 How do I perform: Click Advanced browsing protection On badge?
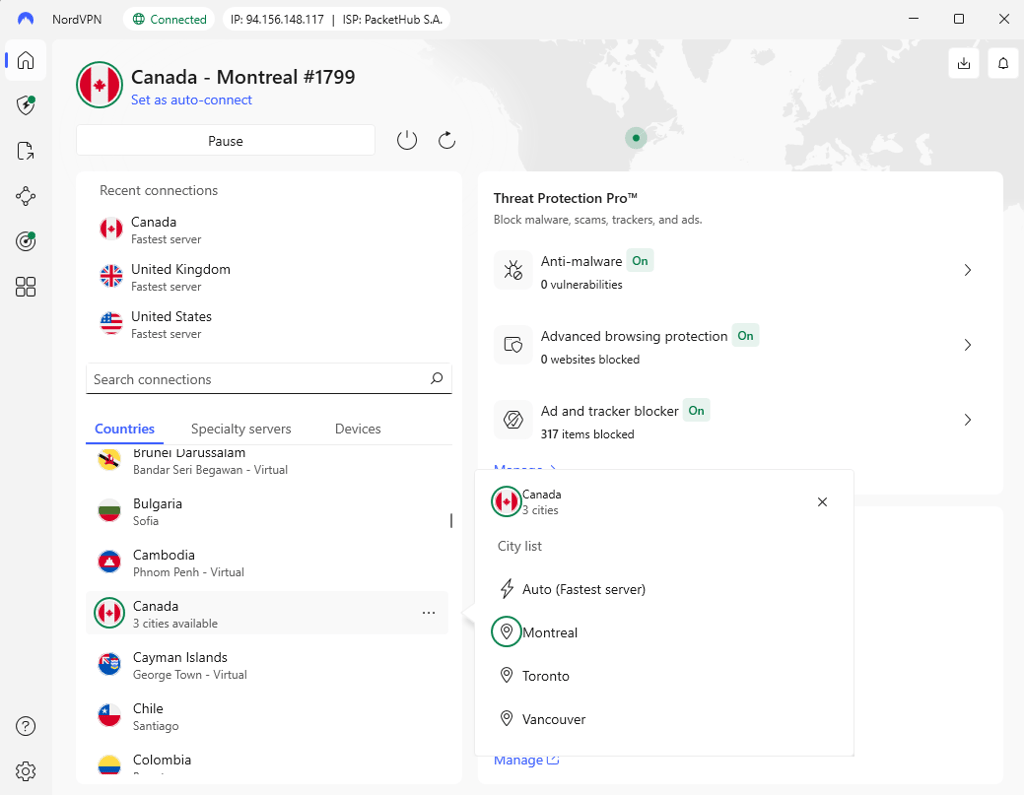coord(745,336)
